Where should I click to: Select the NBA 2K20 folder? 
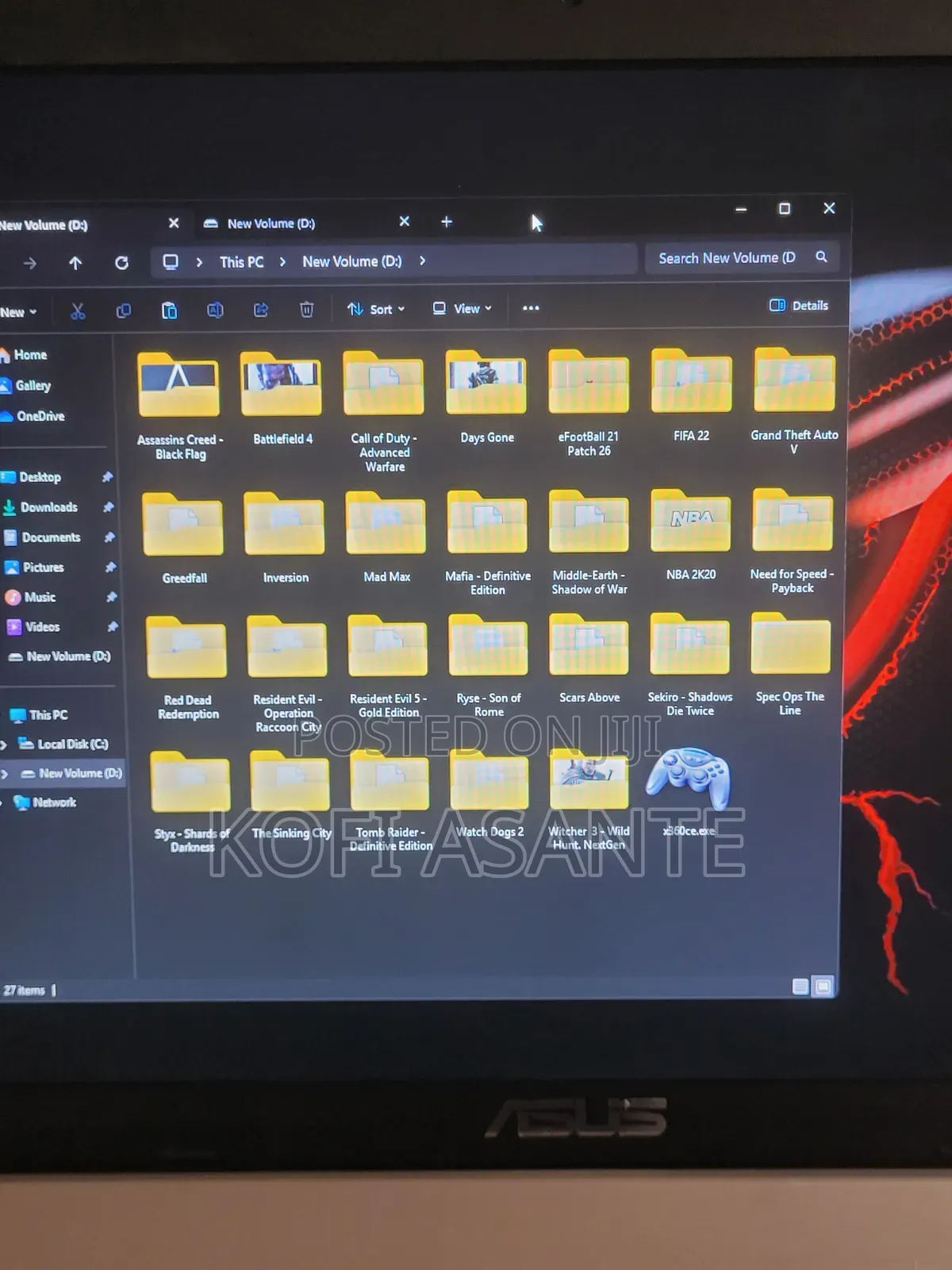click(691, 535)
